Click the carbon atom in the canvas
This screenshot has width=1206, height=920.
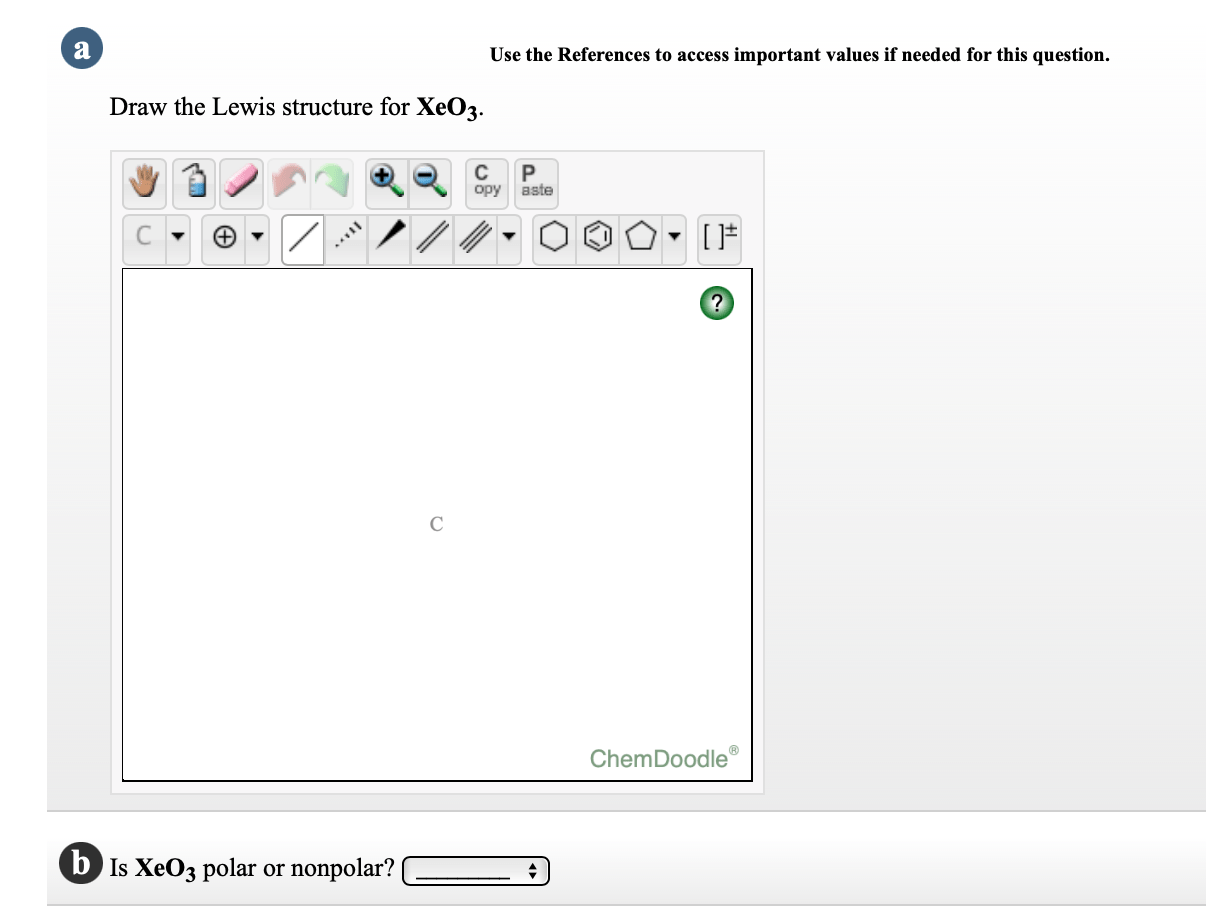tap(436, 523)
